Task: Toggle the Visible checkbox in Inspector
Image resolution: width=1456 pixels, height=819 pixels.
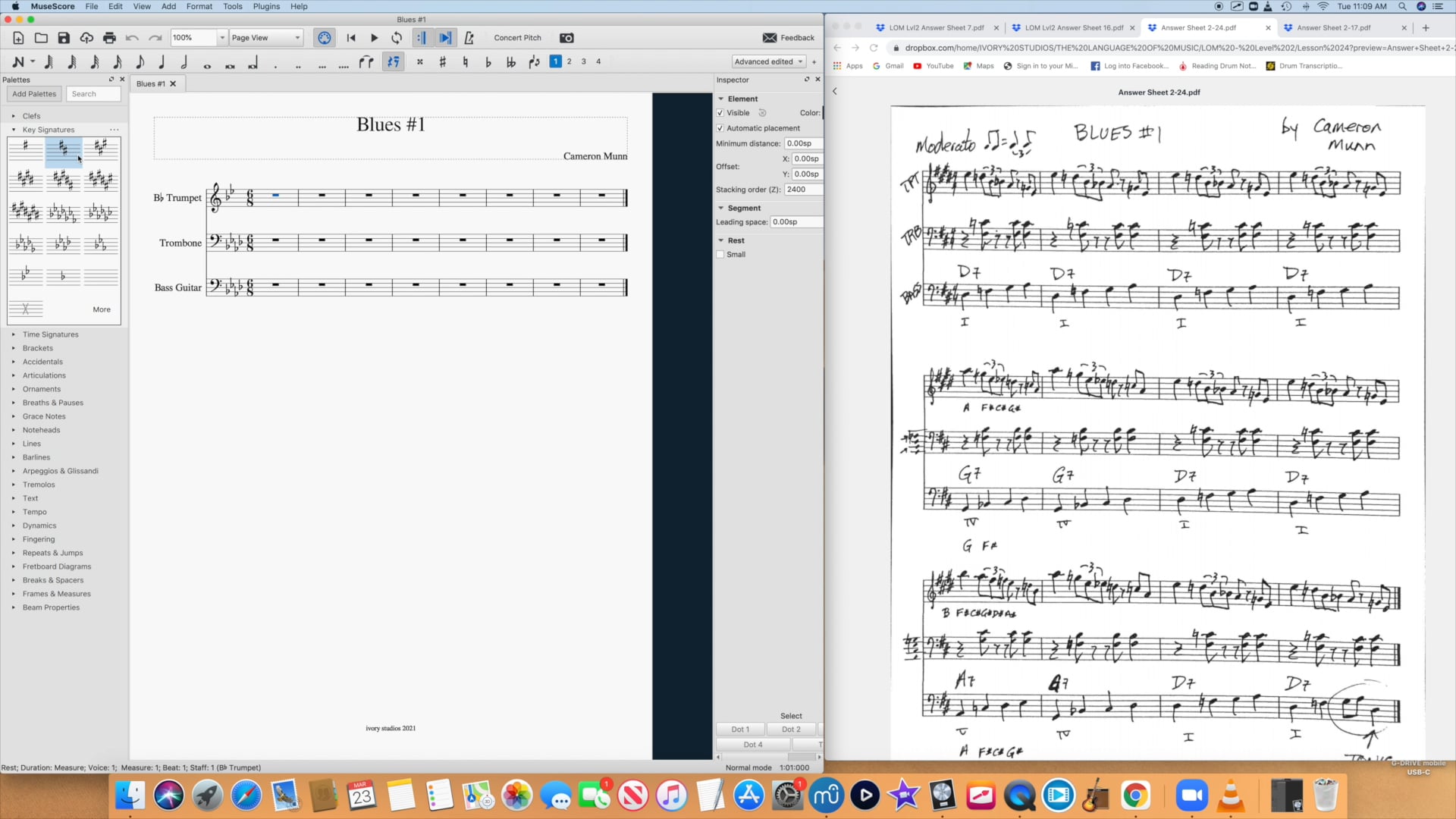Action: [x=720, y=113]
